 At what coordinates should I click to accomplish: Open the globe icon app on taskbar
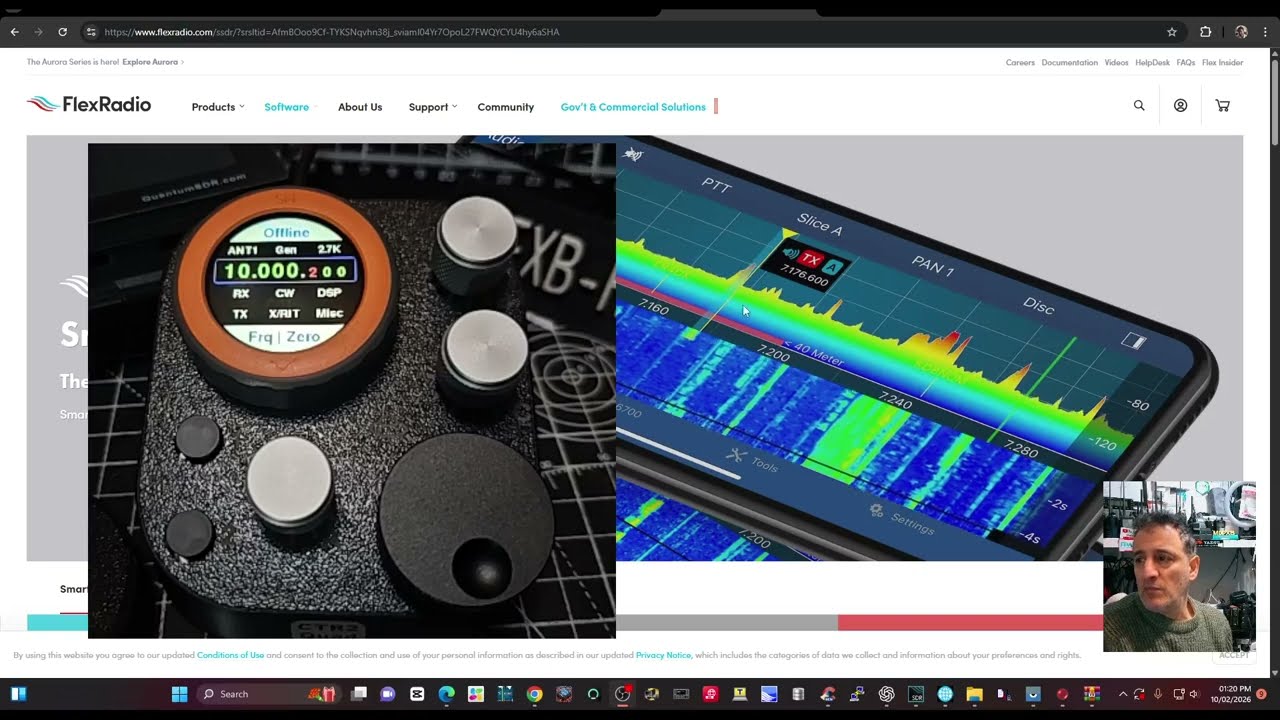point(945,694)
